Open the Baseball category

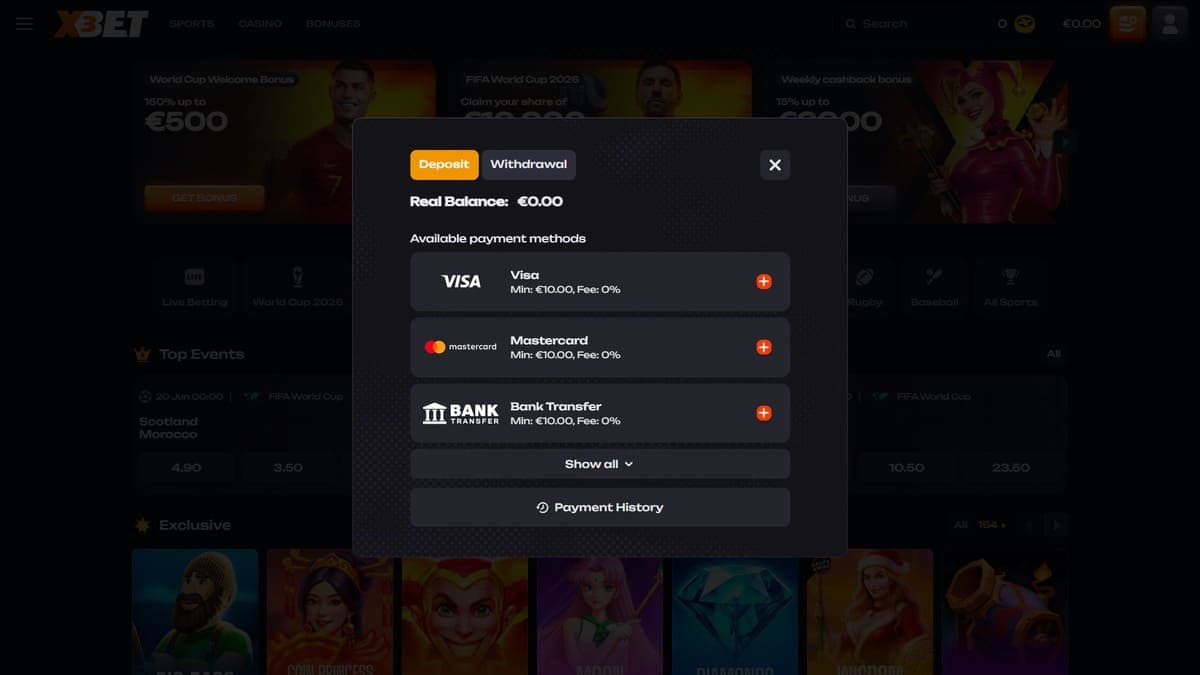click(934, 286)
